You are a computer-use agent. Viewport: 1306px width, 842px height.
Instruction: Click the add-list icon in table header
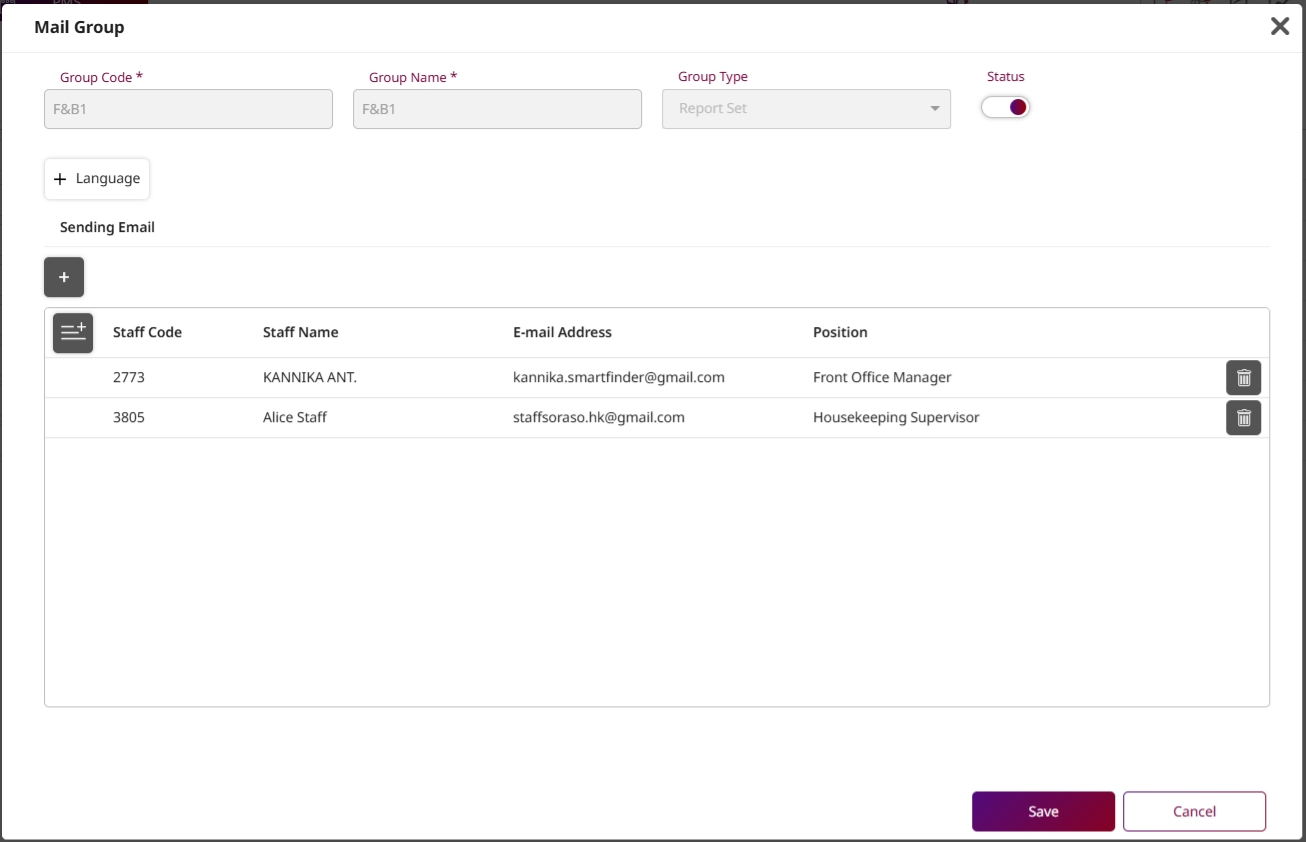coord(73,333)
